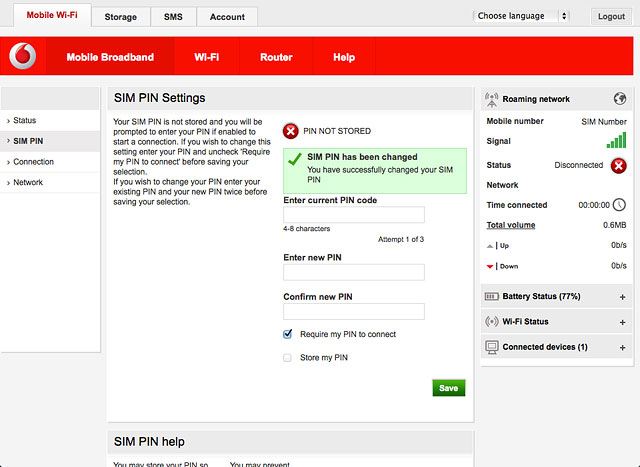Viewport: 640px width, 467px height.
Task: Uncheck Require my PIN to connect
Action: point(287,334)
